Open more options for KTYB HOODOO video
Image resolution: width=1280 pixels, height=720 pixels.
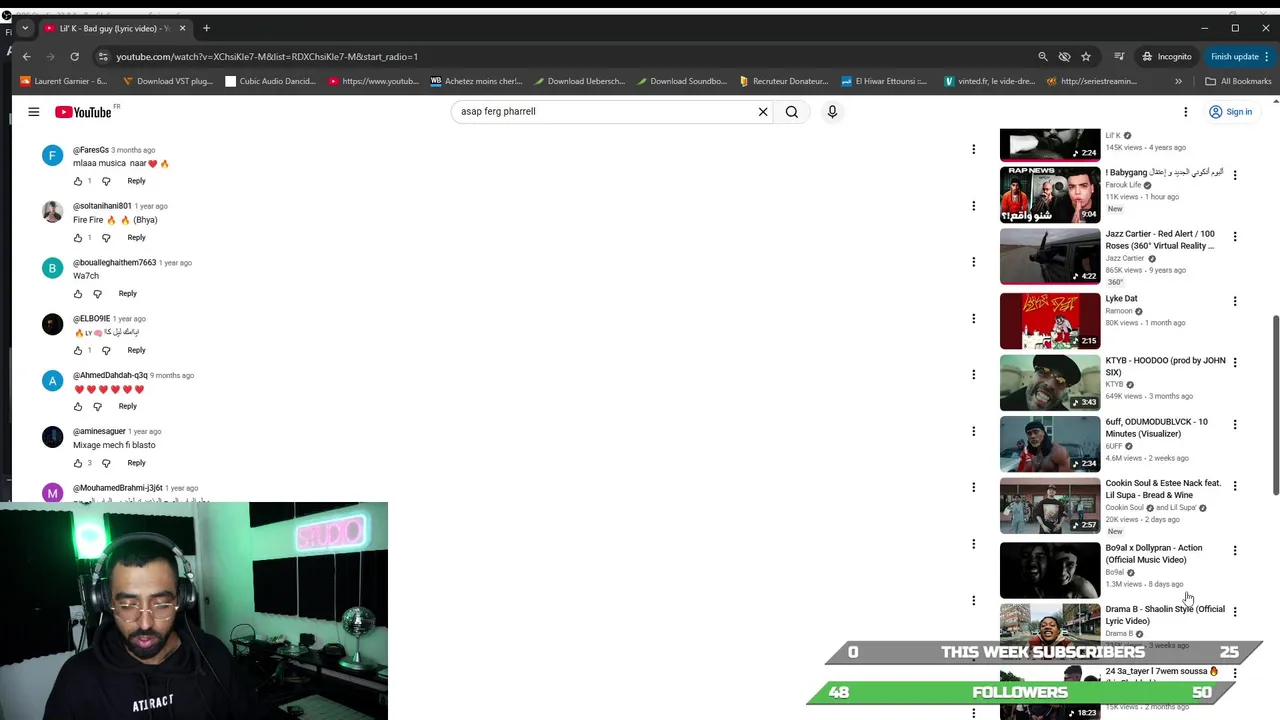(x=1235, y=362)
